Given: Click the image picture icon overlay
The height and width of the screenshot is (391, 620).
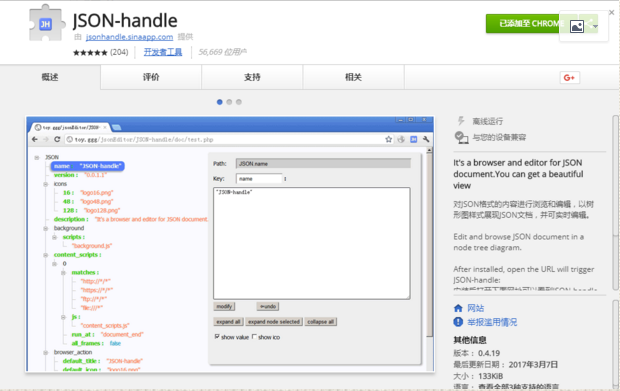Looking at the screenshot, I should tap(577, 26).
